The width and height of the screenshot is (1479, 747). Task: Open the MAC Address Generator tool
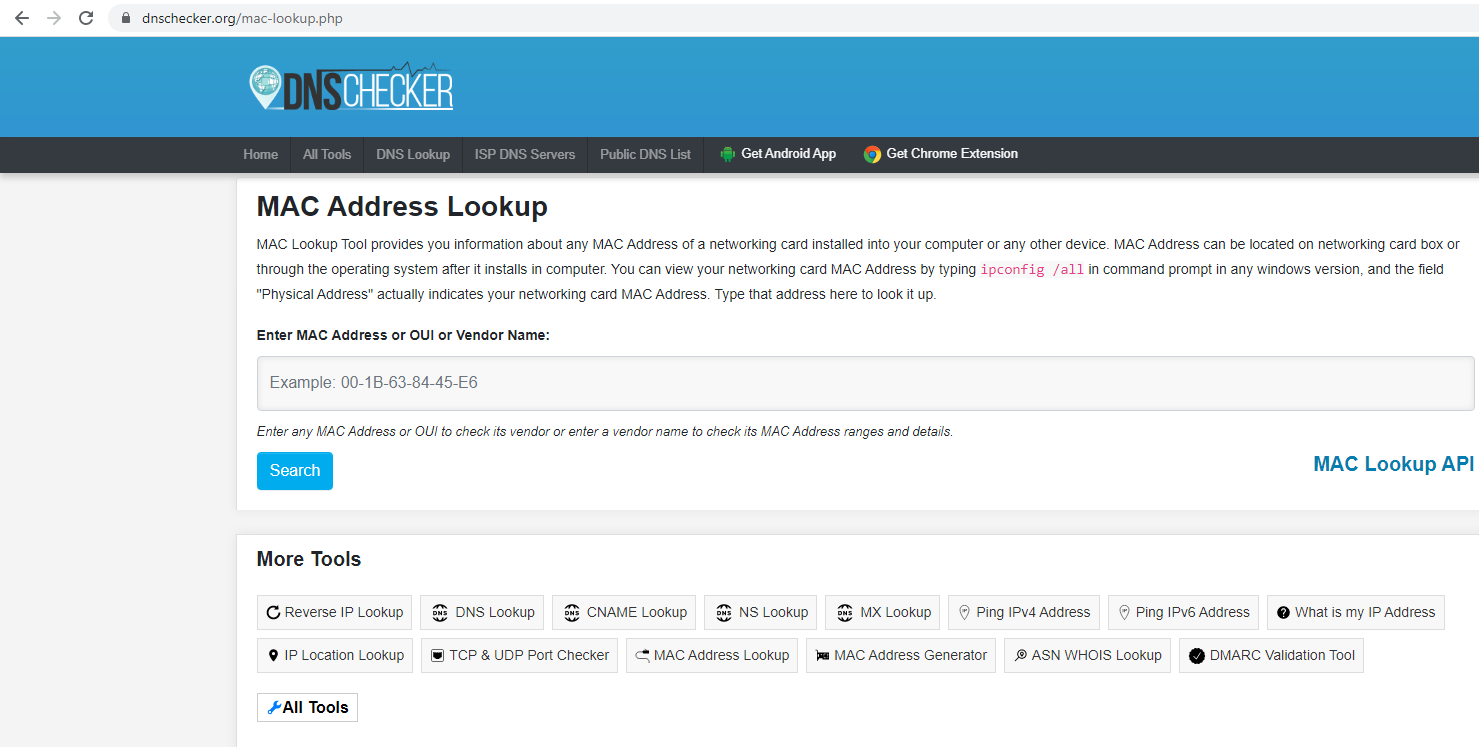coord(900,655)
